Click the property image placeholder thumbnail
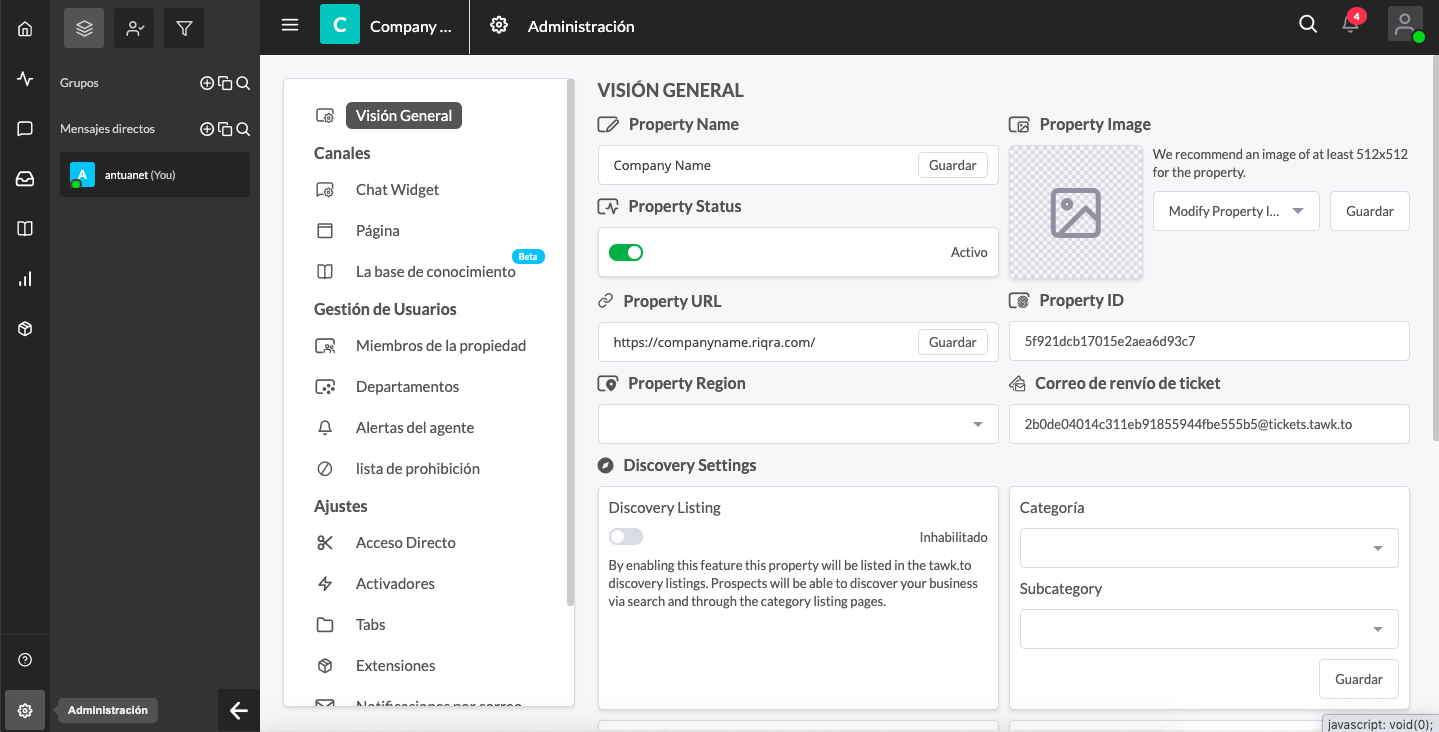The width and height of the screenshot is (1439, 732). coord(1076,212)
